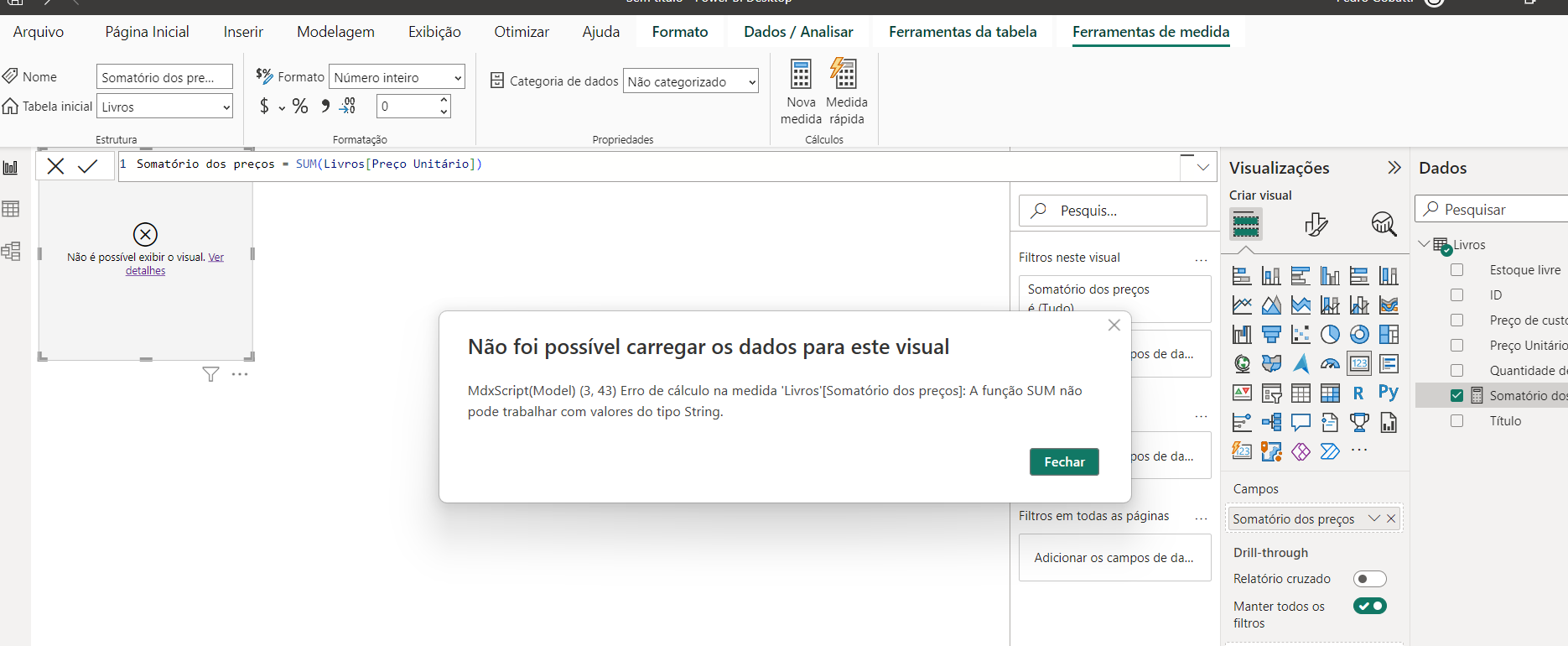Select the Decomposition tree visual
This screenshot has width=1568, height=646.
tap(1271, 422)
